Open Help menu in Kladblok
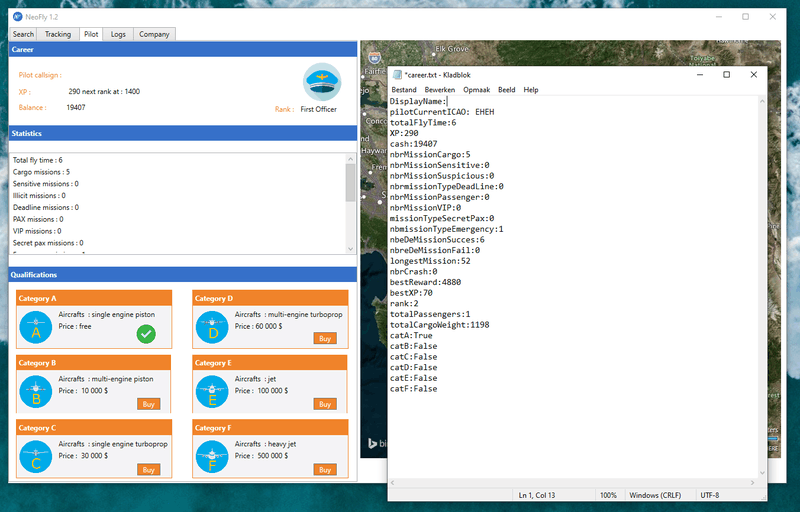Screen dimensions: 800x512 coord(531,90)
